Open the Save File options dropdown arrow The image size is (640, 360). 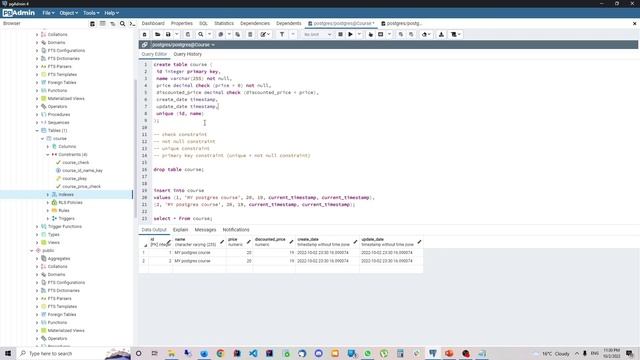(176, 35)
